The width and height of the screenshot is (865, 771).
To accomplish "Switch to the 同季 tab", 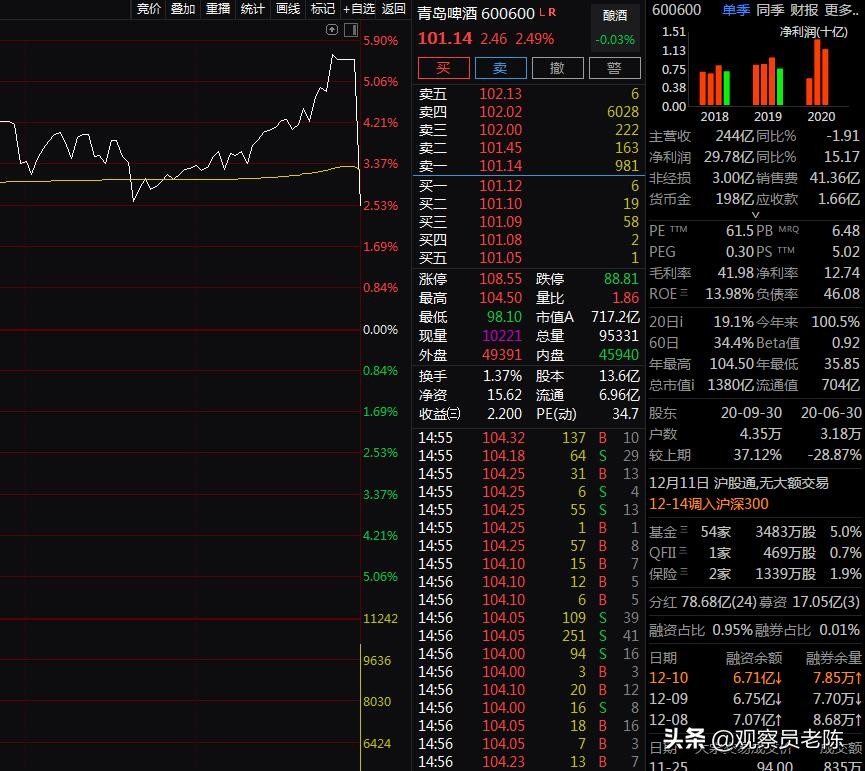I will pos(770,10).
